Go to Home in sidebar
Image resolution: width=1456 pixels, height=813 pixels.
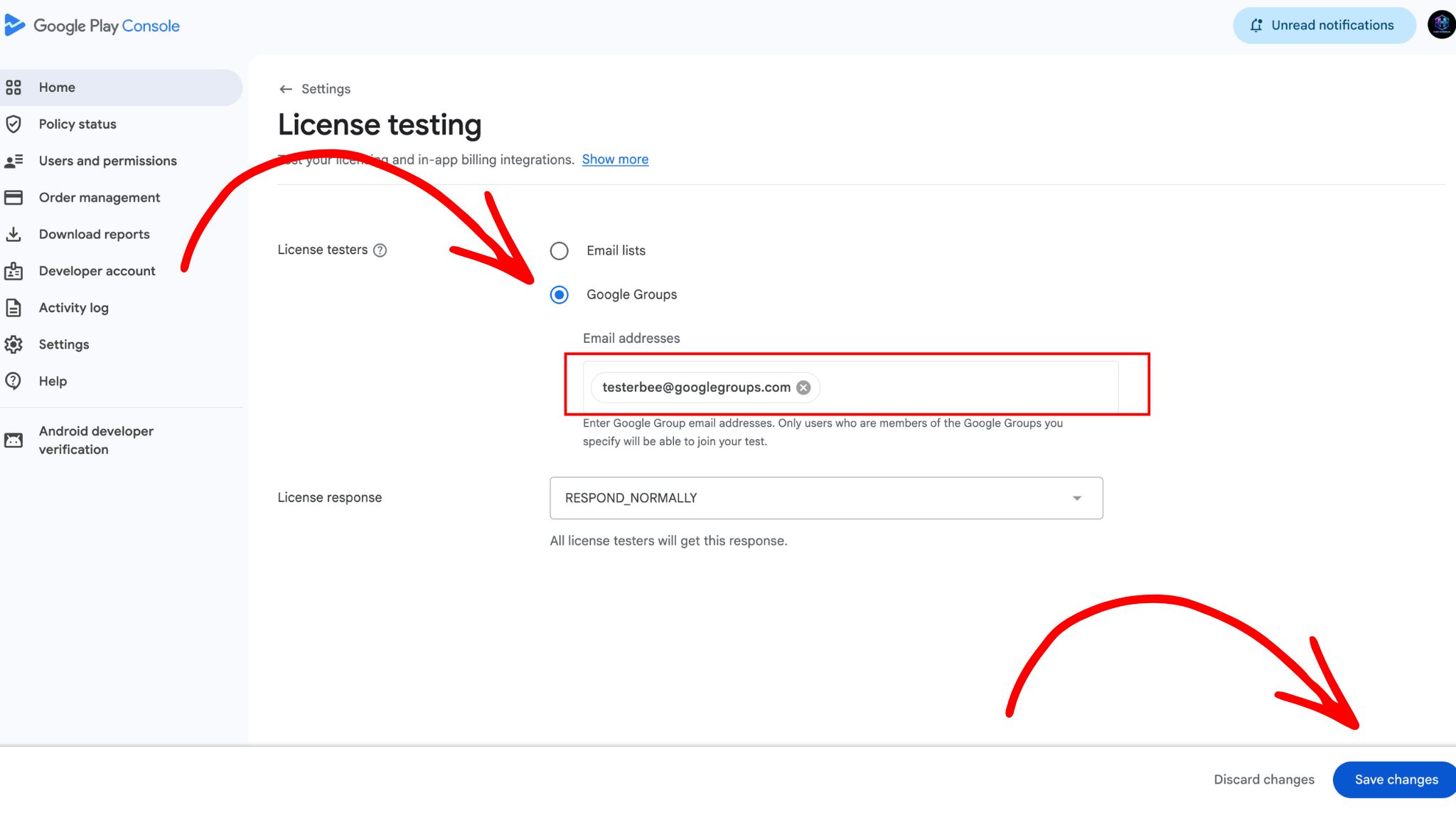[x=121, y=87]
